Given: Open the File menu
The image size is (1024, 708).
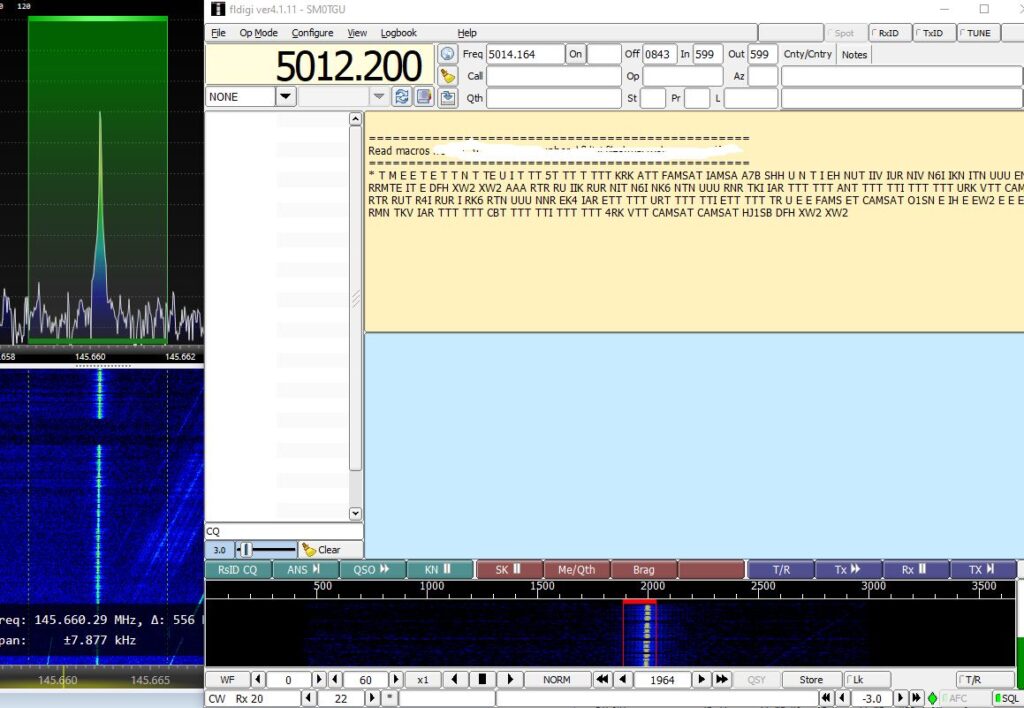Looking at the screenshot, I should click(218, 33).
